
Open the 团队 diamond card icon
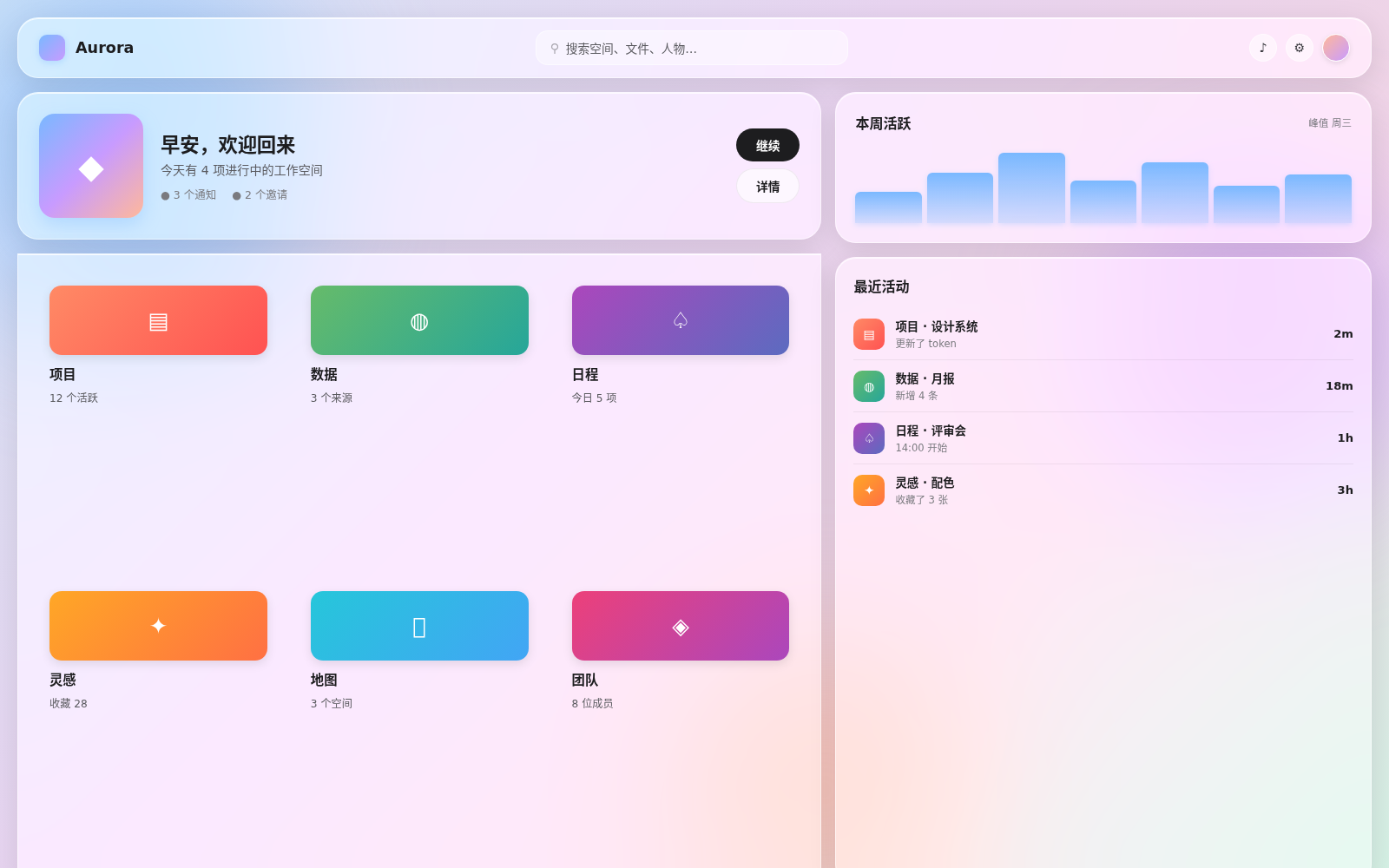coord(681,626)
